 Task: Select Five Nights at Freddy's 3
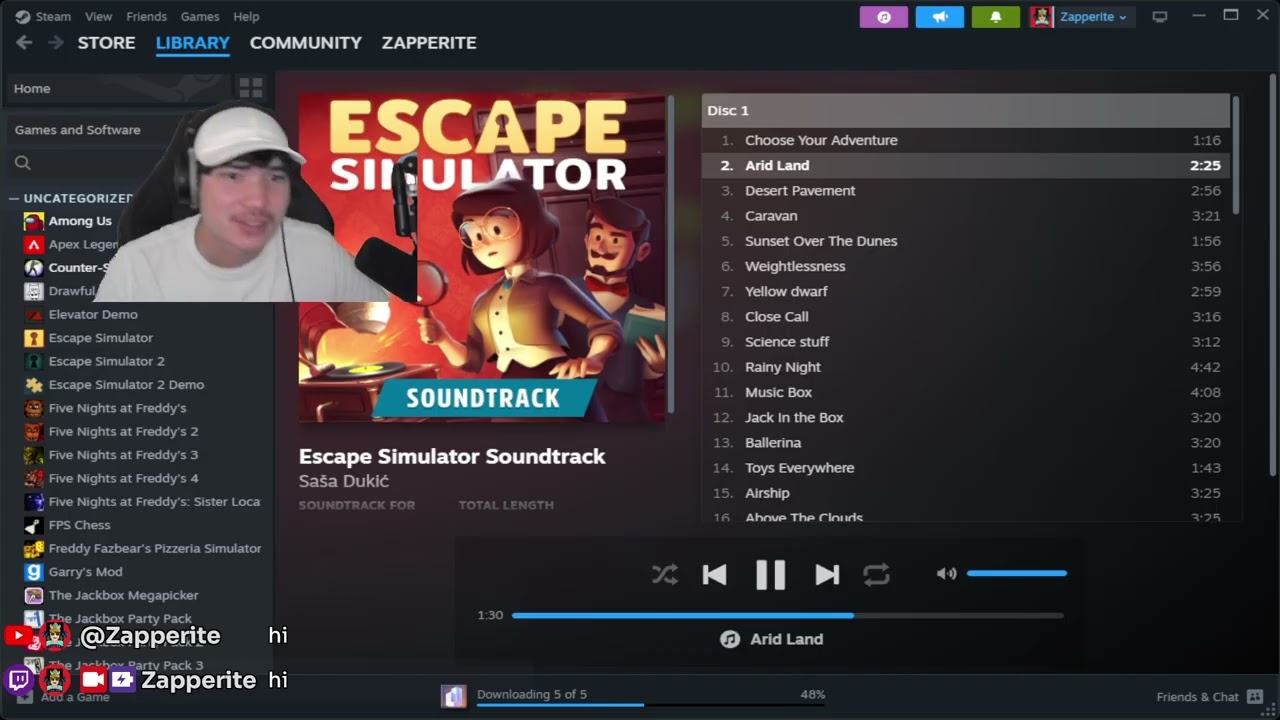pos(123,455)
